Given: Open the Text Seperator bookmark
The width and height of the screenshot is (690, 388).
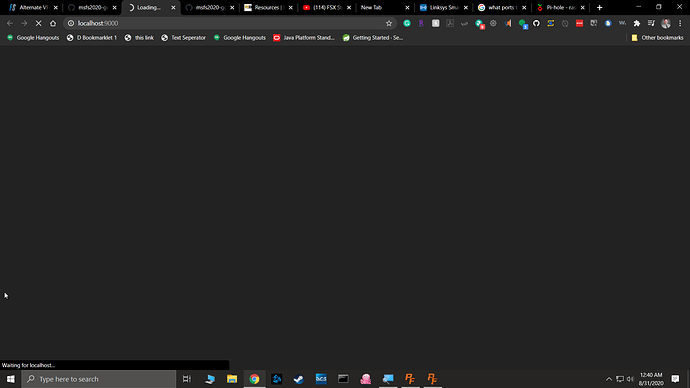Looking at the screenshot, I should (x=183, y=38).
